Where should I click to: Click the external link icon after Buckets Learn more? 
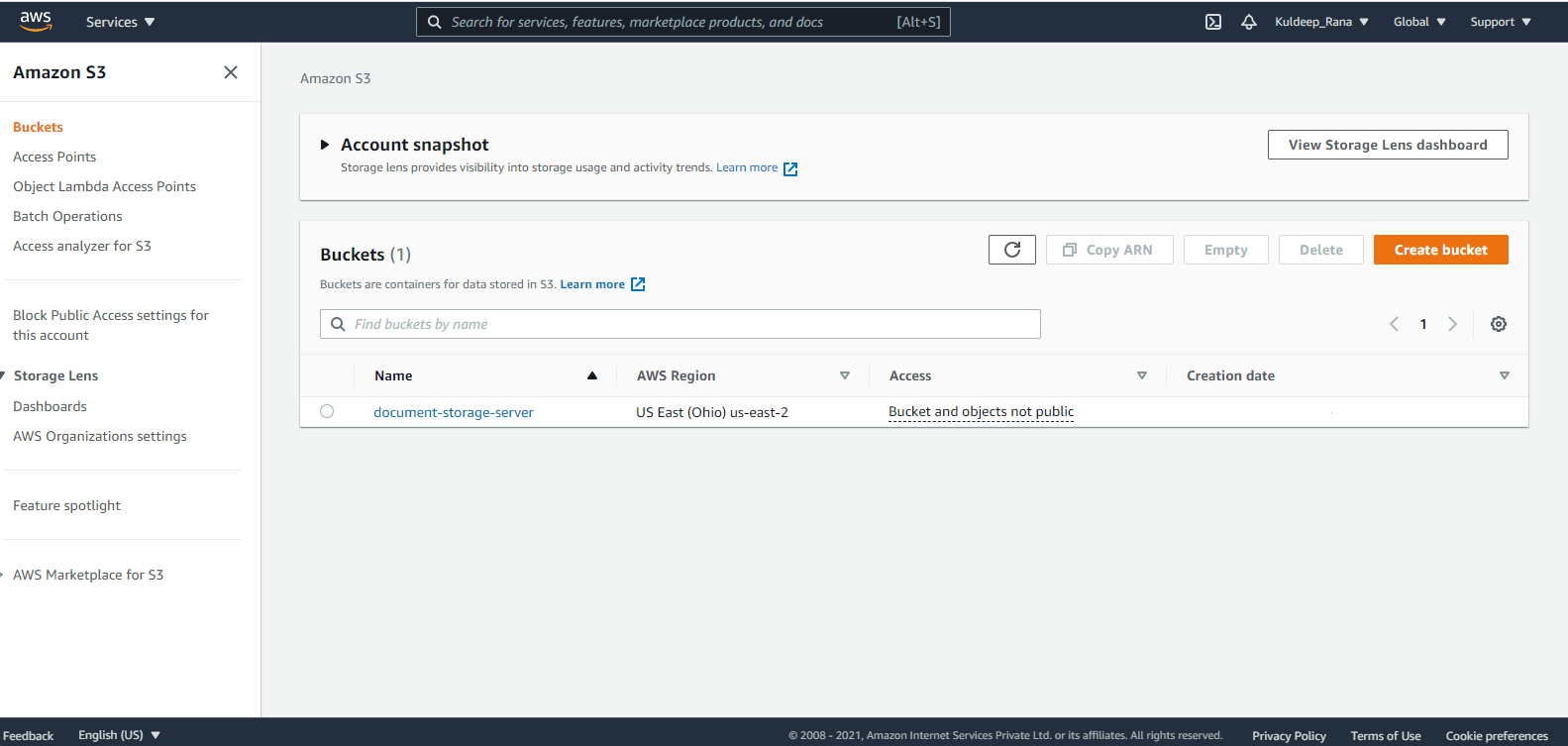(x=638, y=284)
